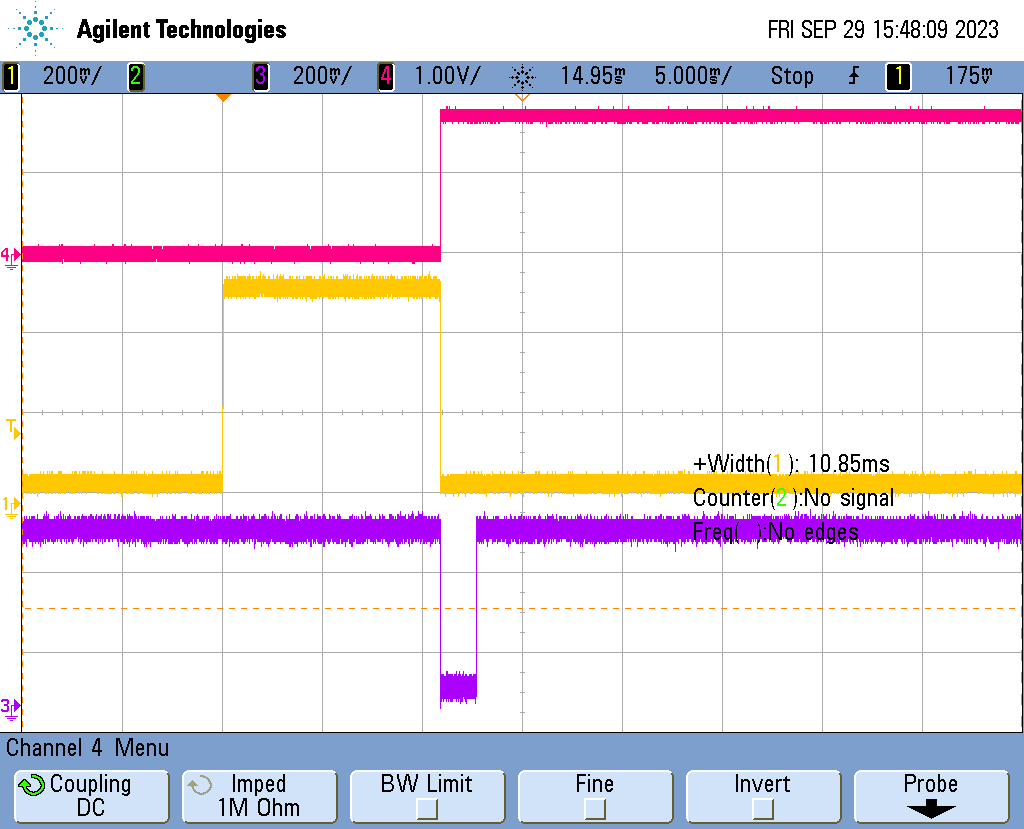1024x829 pixels.
Task: Enable the BW Limit checkbox
Action: (426, 808)
